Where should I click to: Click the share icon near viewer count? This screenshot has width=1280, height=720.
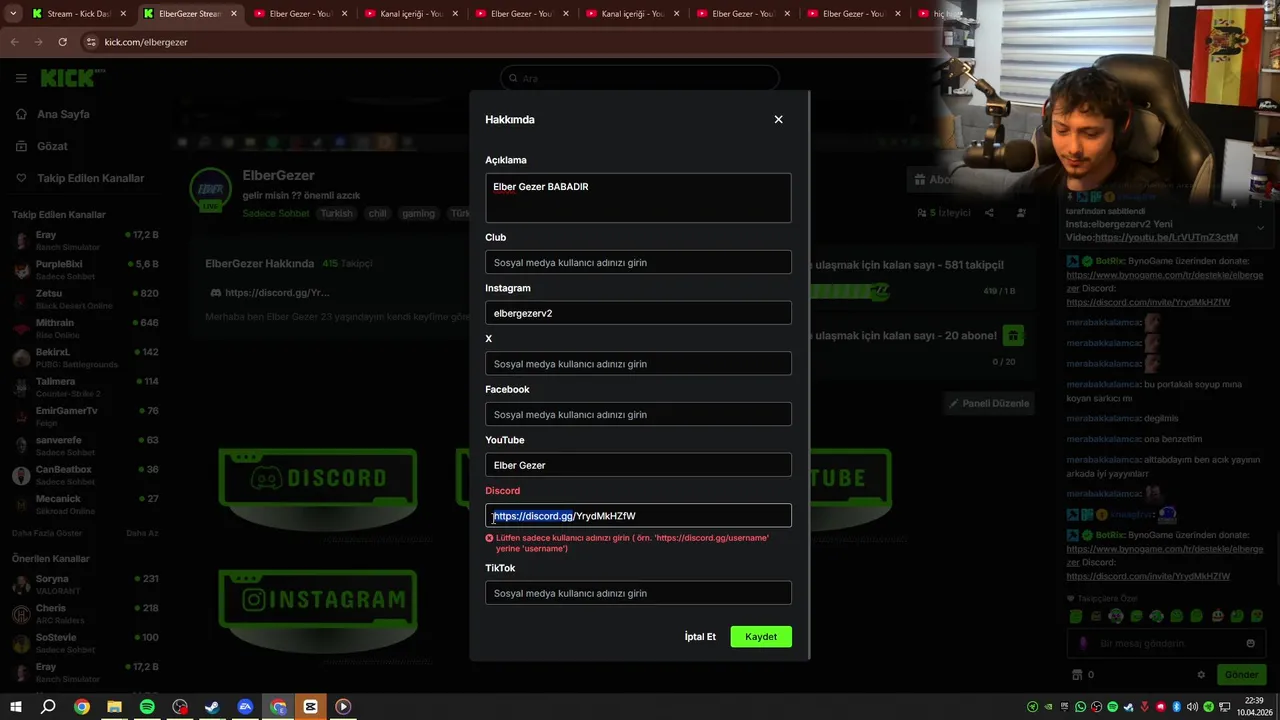pos(989,212)
